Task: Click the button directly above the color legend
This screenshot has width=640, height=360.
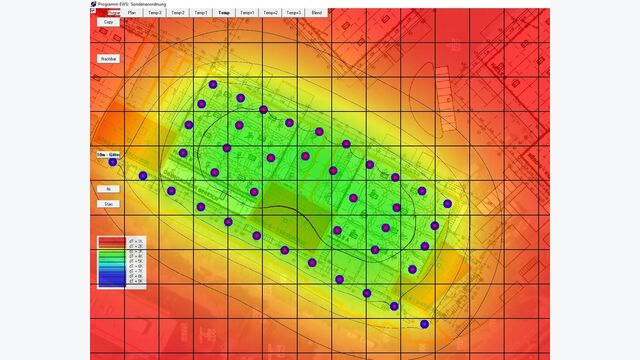Action: coord(109,204)
